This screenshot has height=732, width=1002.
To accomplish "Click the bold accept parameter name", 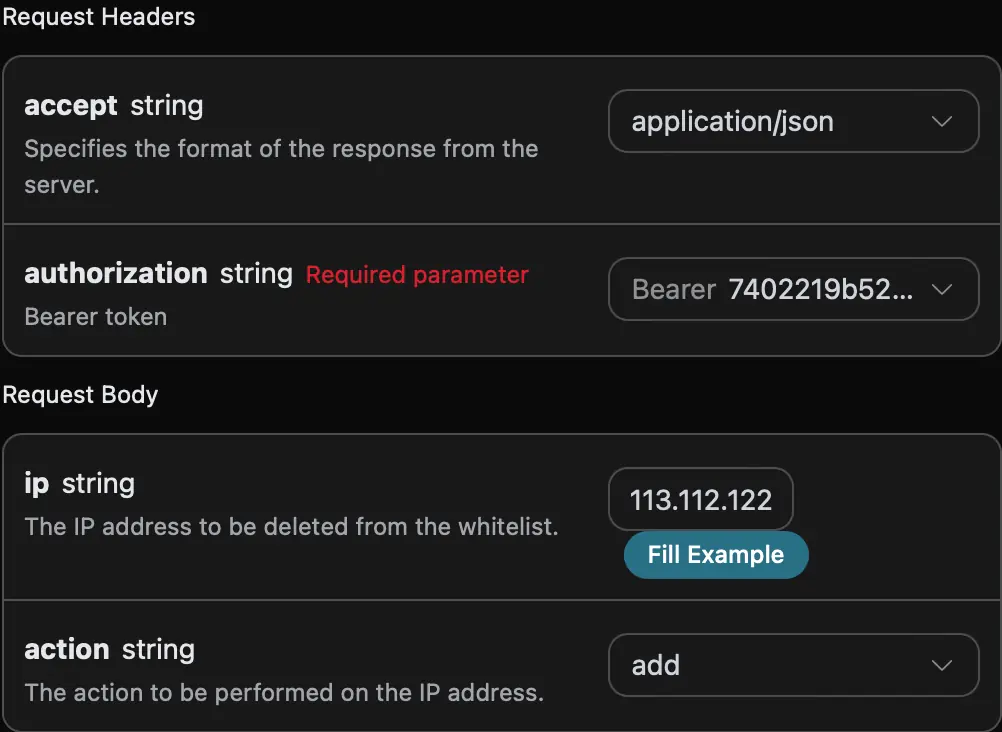I will (x=70, y=106).
